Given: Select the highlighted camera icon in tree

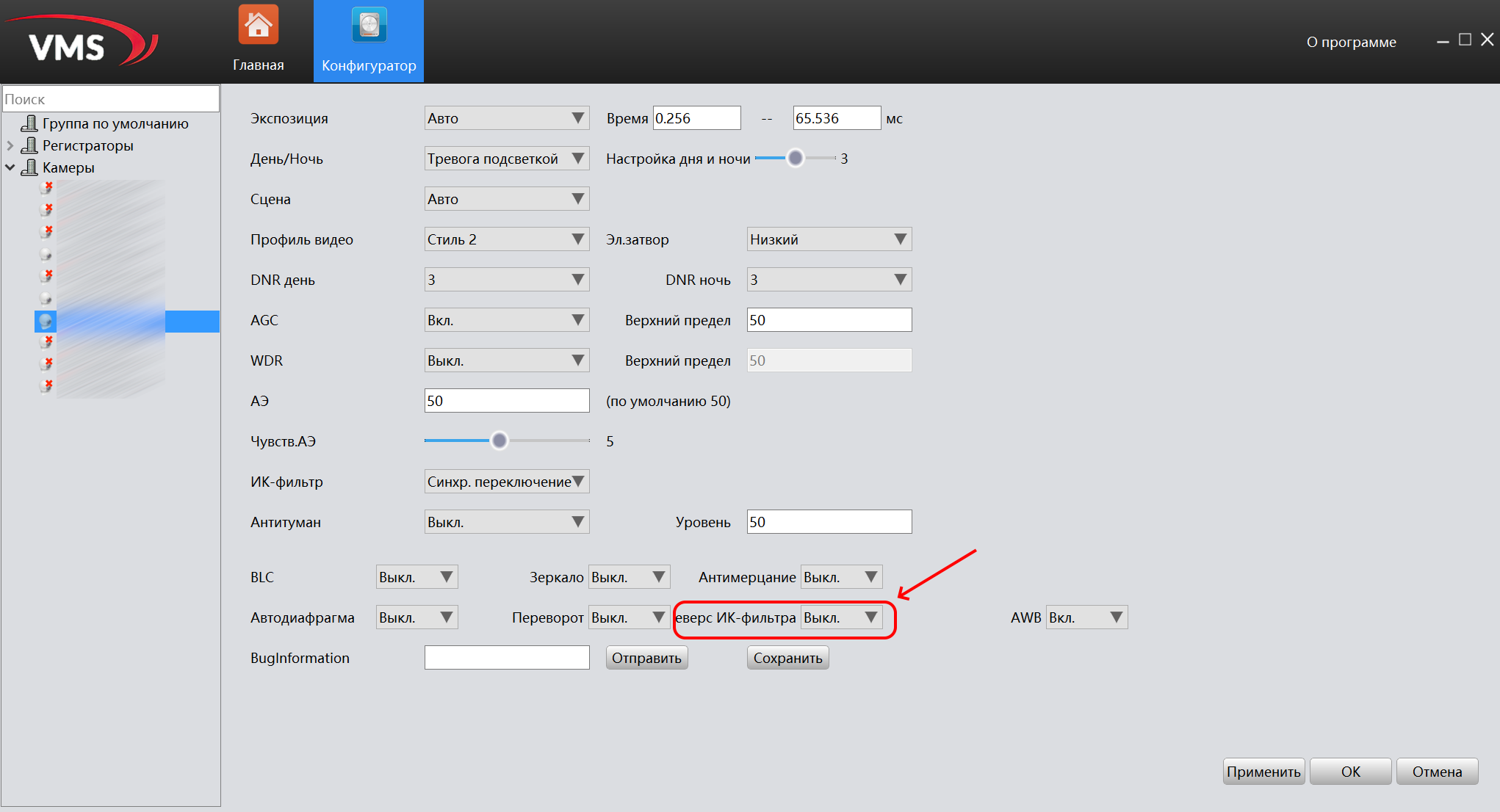Looking at the screenshot, I should [46, 321].
